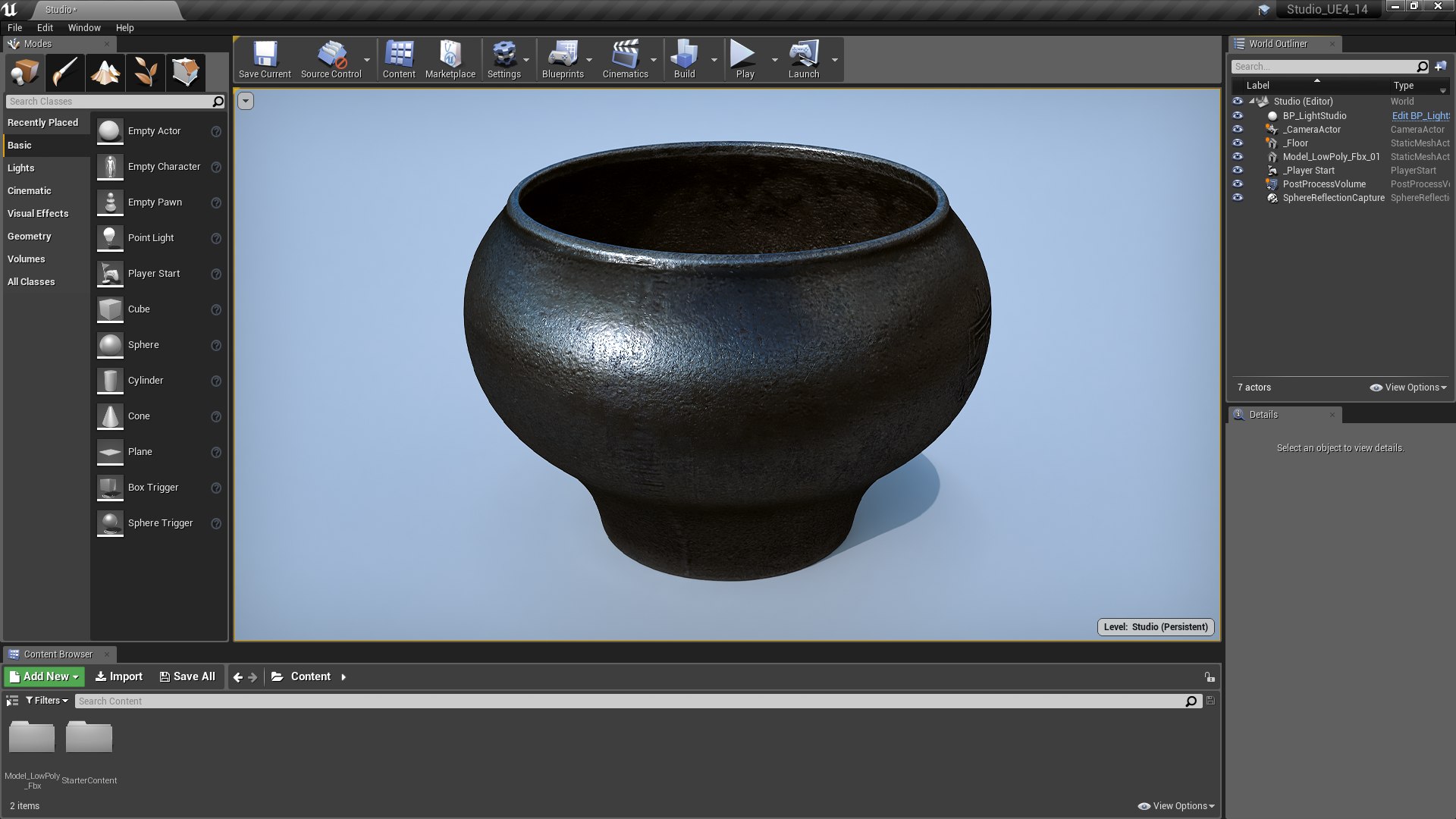Select the Paint mode brush icon
The width and height of the screenshot is (1456, 819).
[65, 73]
